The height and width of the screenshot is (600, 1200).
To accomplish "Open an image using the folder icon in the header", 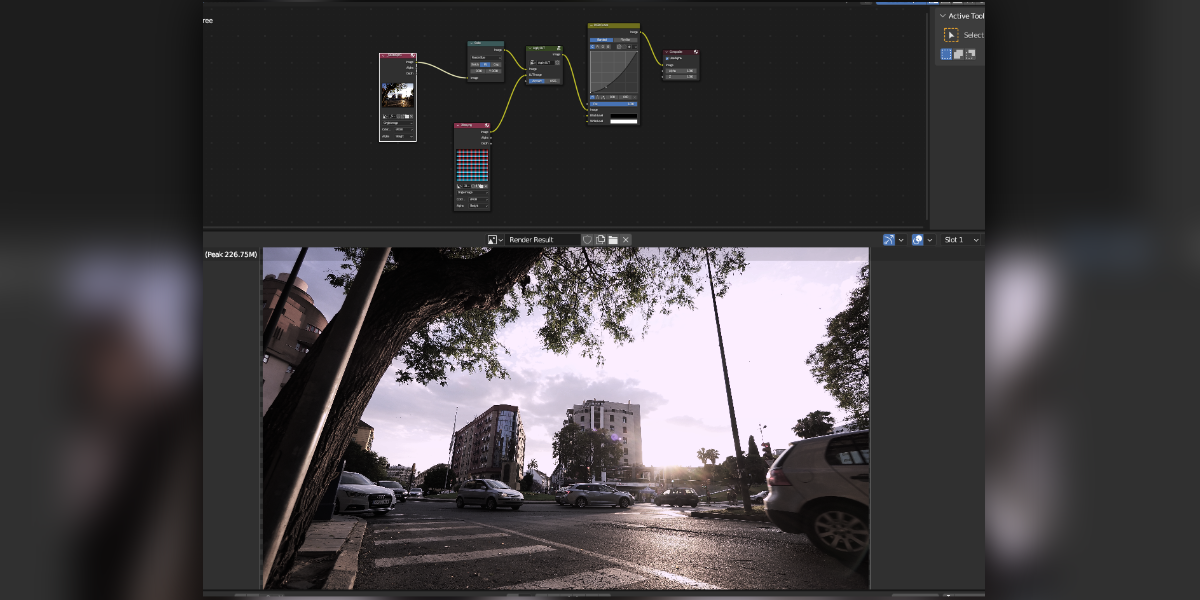I will (614, 239).
